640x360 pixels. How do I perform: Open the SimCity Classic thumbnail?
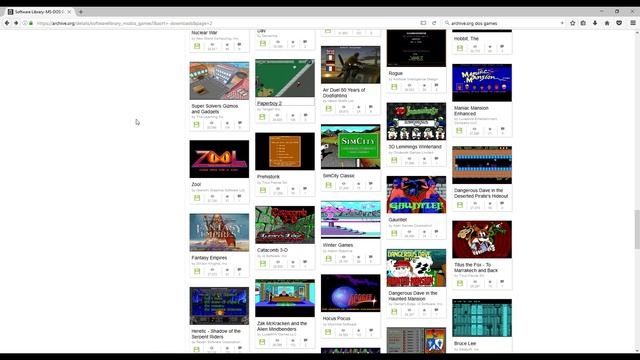click(351, 147)
